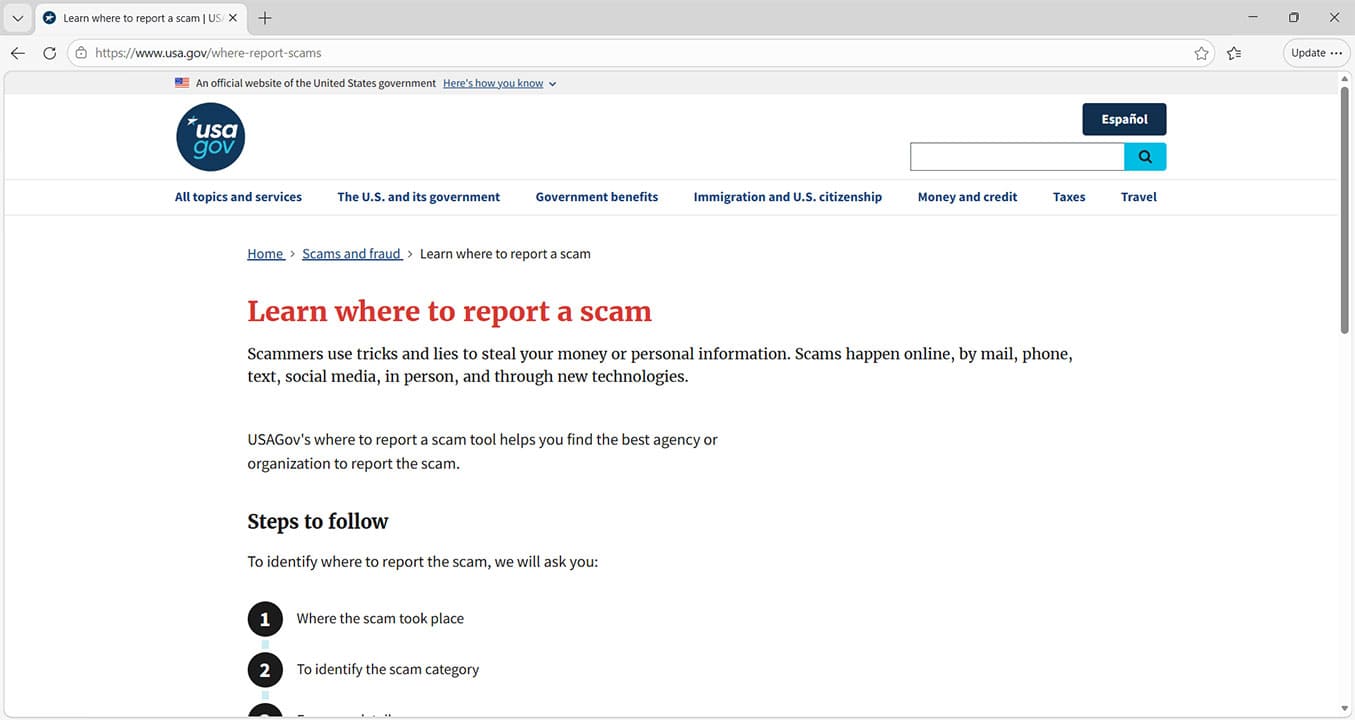
Task: Select the 'Learn where to report a scam' browser tab
Action: click(140, 18)
